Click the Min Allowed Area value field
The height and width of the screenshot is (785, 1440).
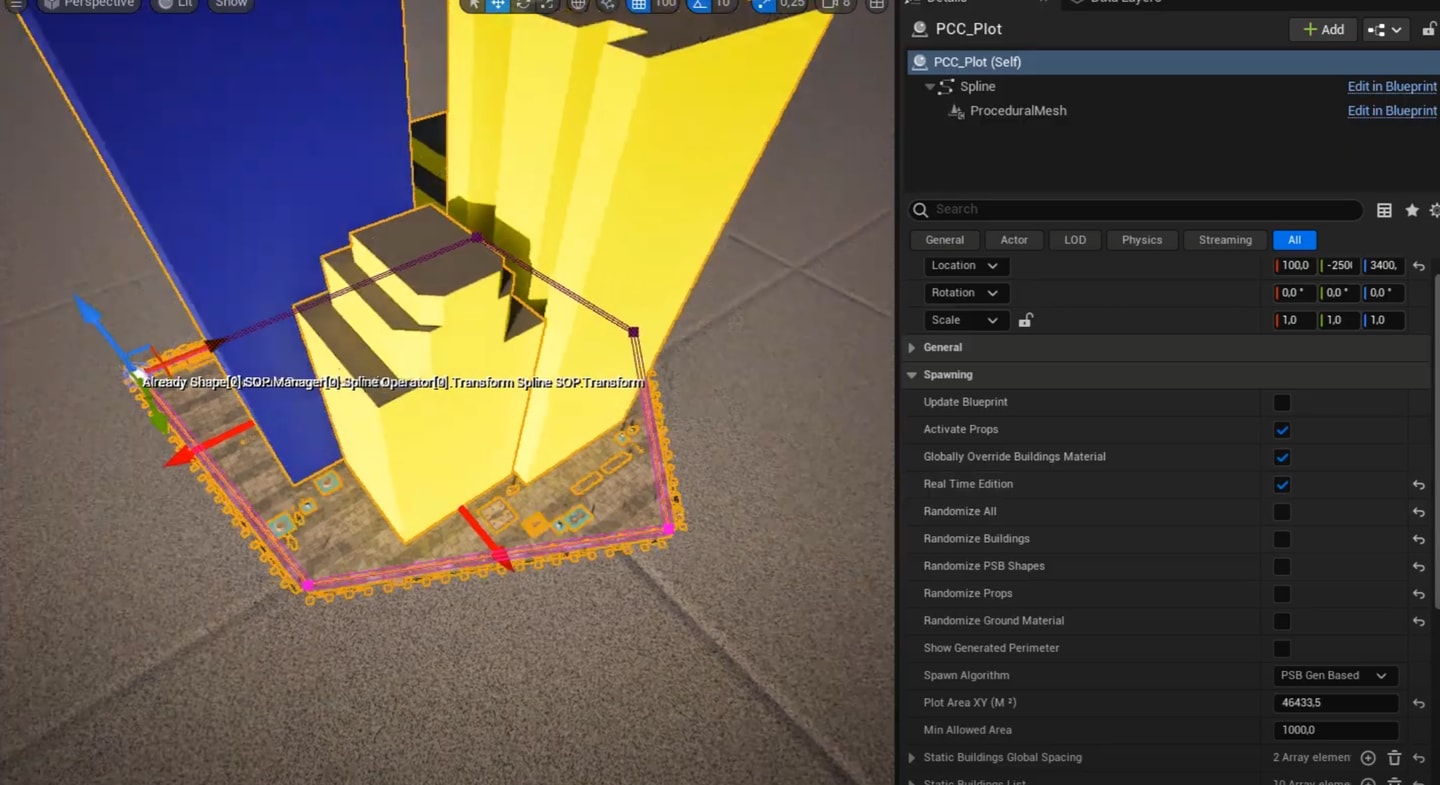(x=1335, y=731)
